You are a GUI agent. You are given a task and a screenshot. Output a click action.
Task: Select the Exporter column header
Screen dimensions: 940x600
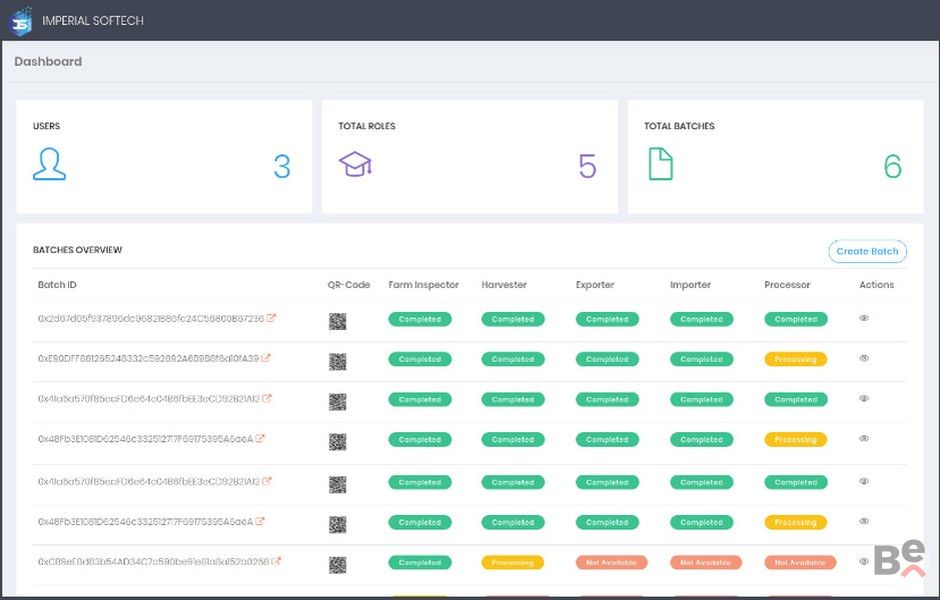[595, 285]
